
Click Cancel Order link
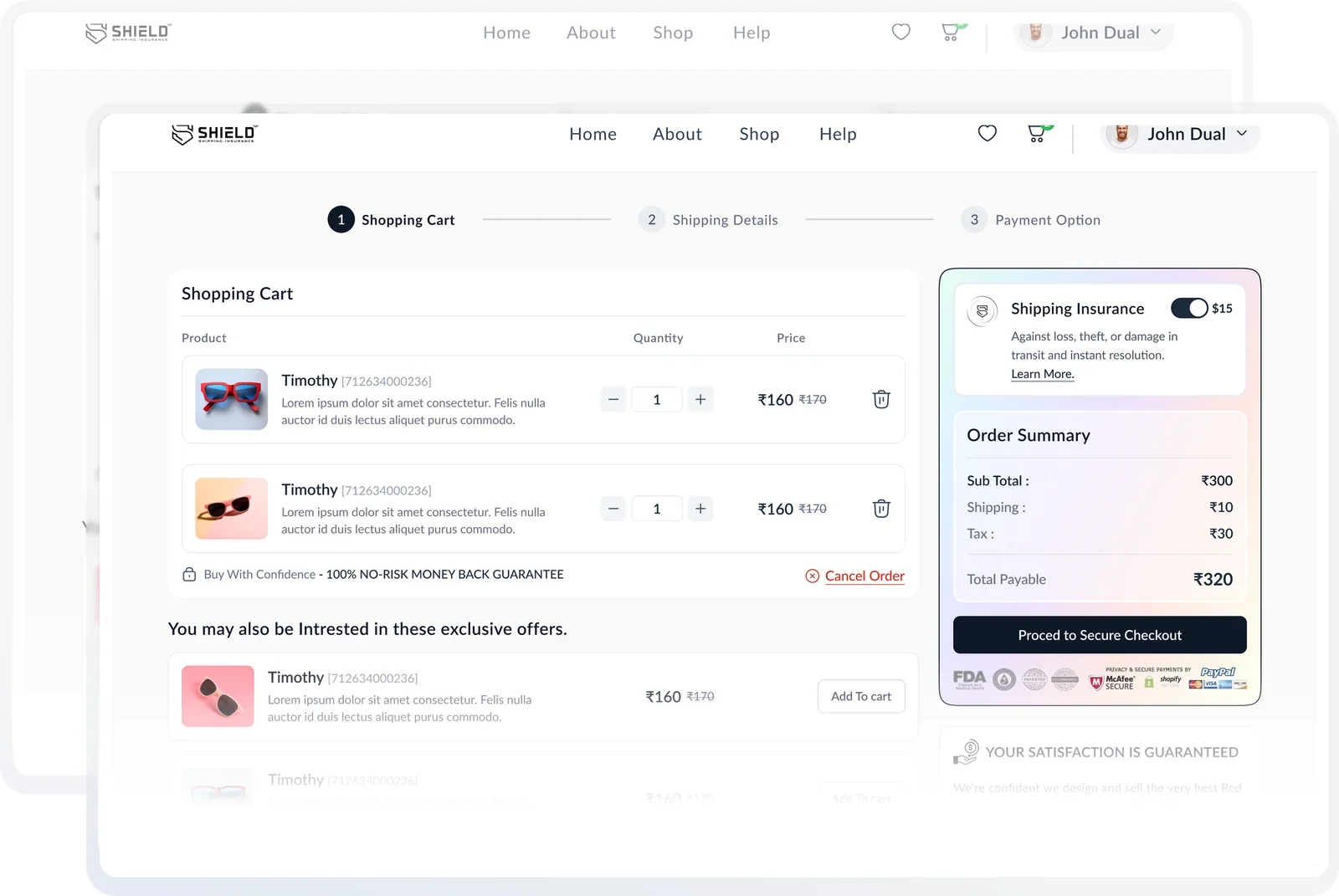(864, 576)
